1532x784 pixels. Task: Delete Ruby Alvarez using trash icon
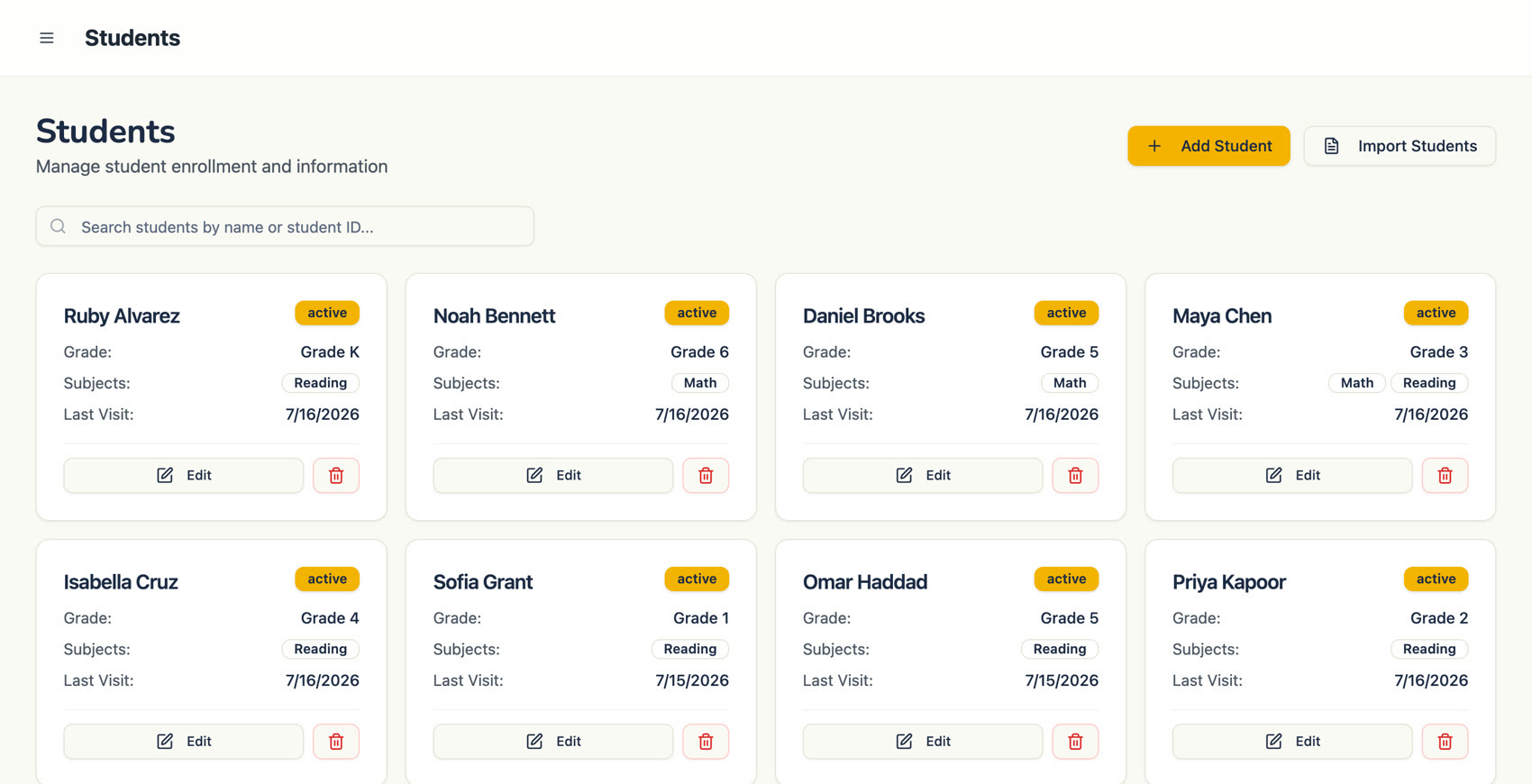click(x=336, y=475)
